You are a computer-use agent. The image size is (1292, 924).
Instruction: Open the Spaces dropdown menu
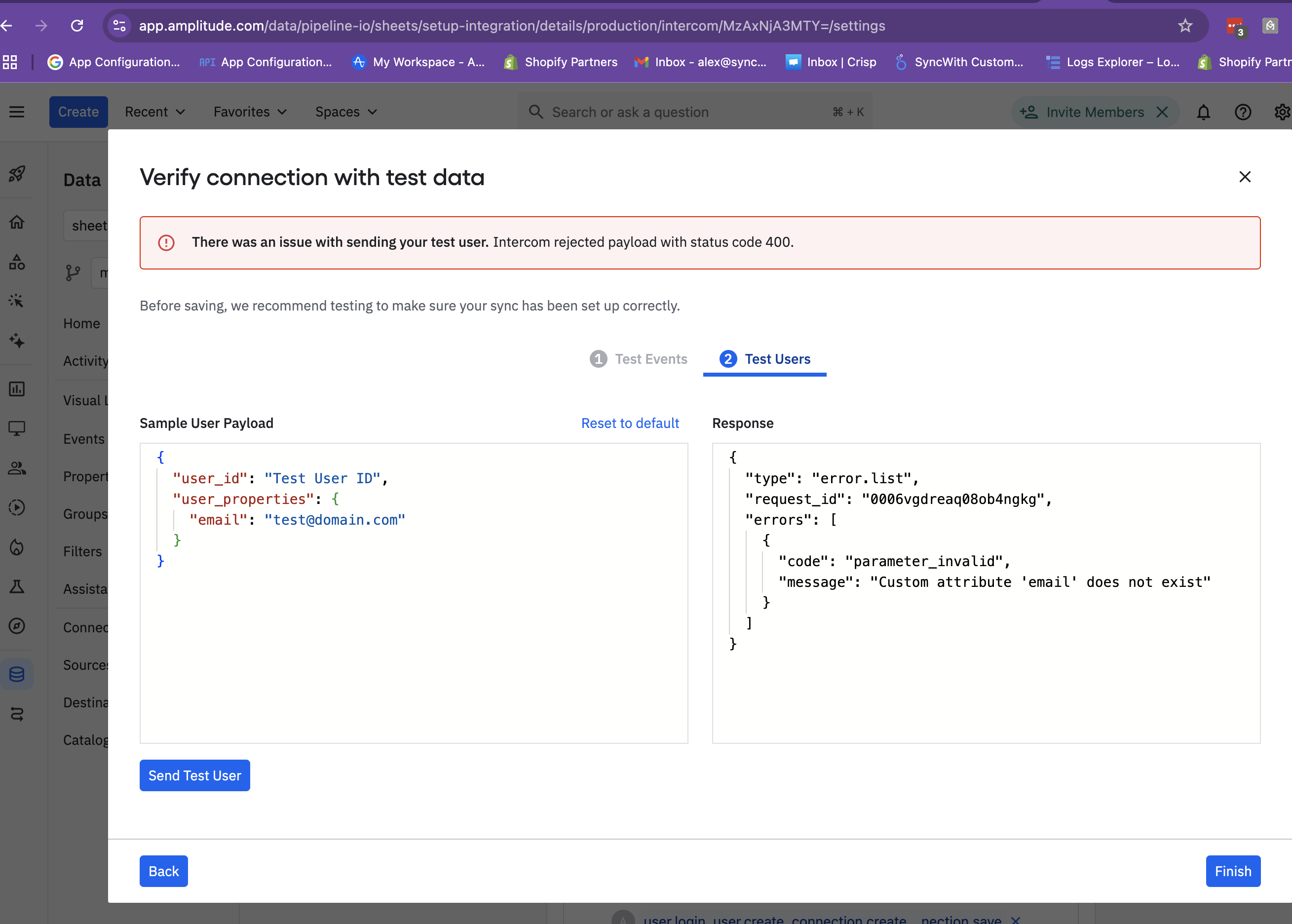click(x=346, y=112)
